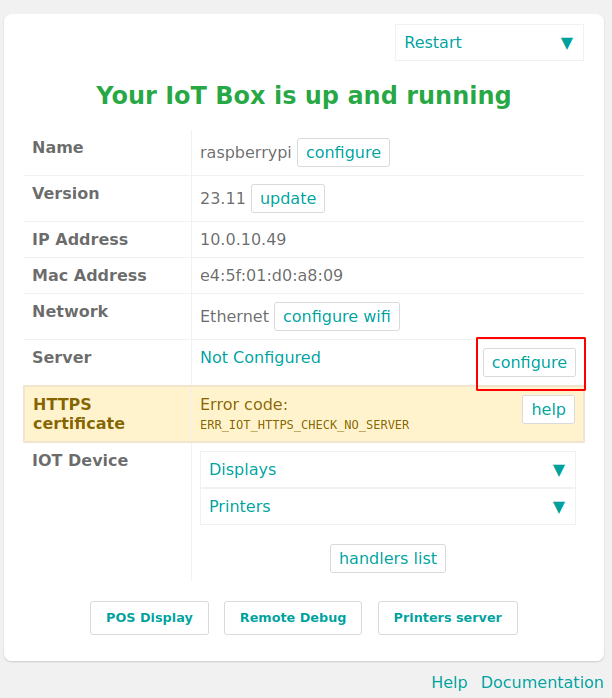The image size is (612, 698).
Task: Click the IoT Box status heading
Action: [304, 96]
